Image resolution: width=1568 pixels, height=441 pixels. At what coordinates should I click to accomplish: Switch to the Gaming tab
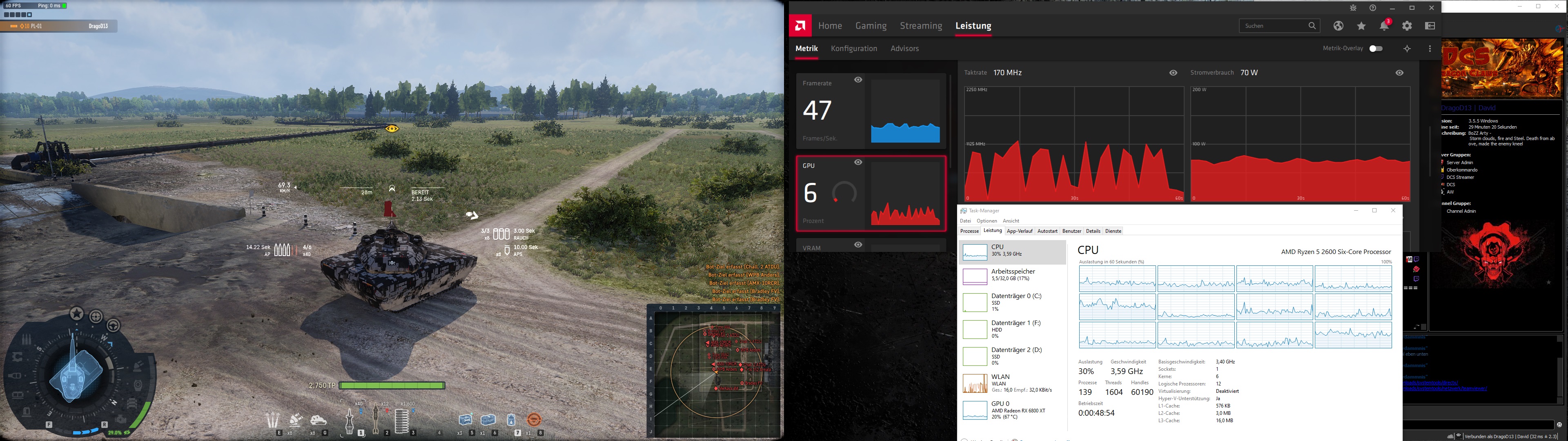(871, 26)
